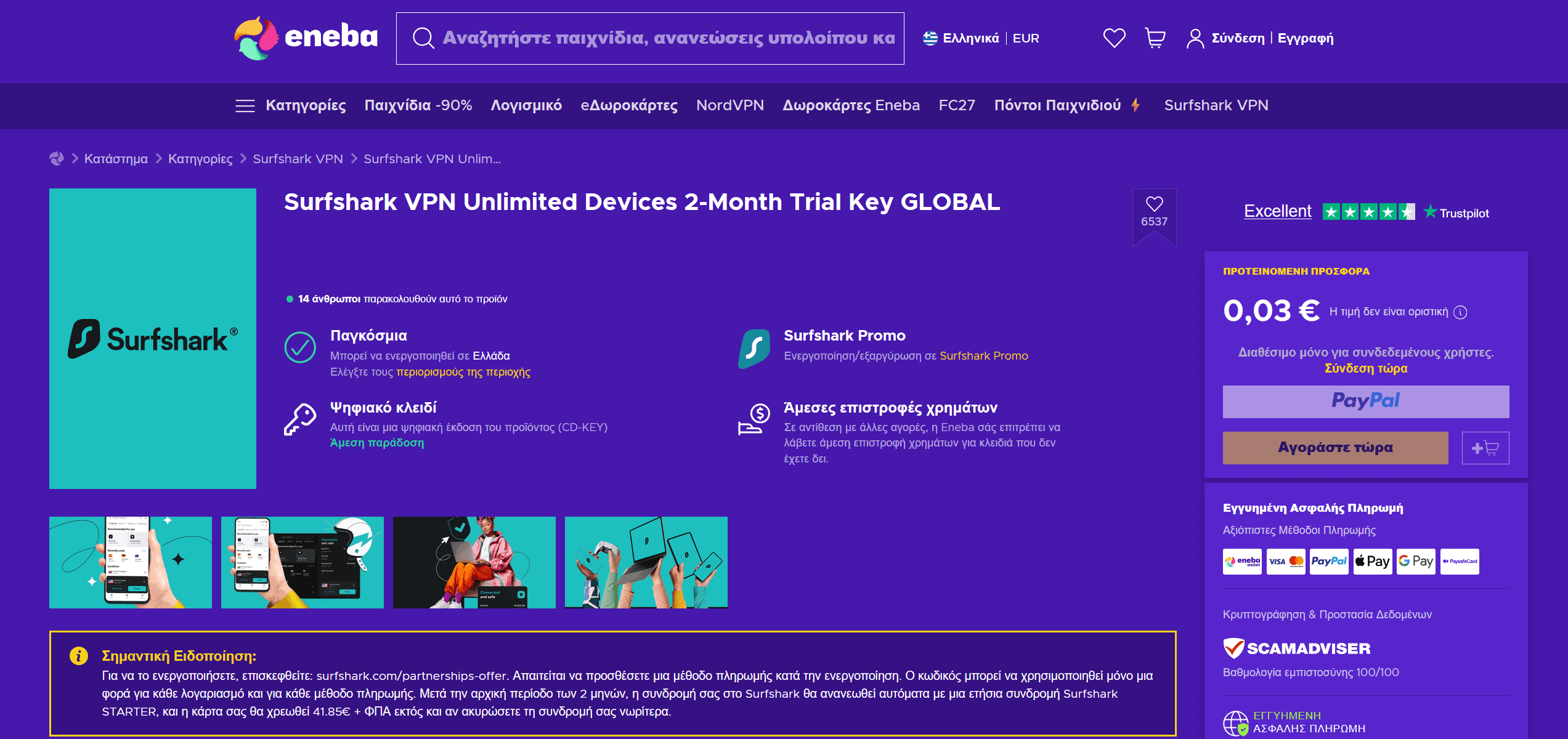Go to Παιχνίδια -90% deals

418,105
